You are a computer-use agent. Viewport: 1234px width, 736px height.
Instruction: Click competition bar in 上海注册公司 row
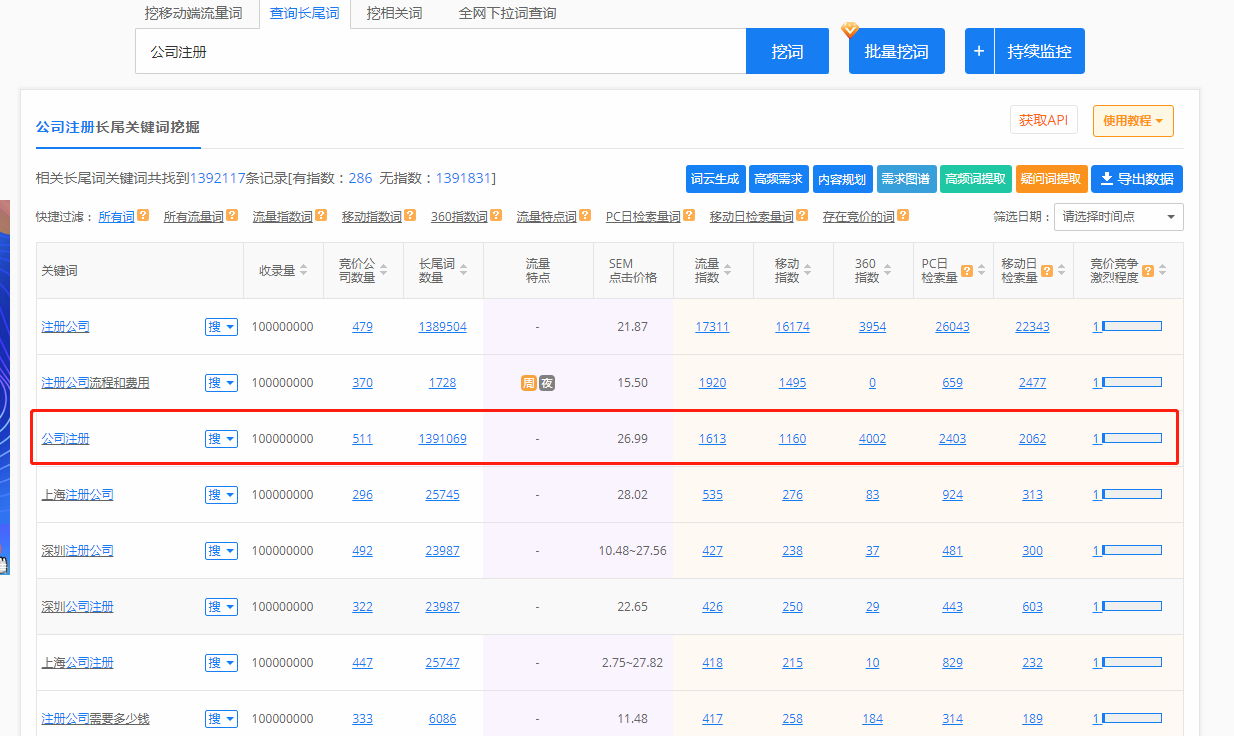1131,494
